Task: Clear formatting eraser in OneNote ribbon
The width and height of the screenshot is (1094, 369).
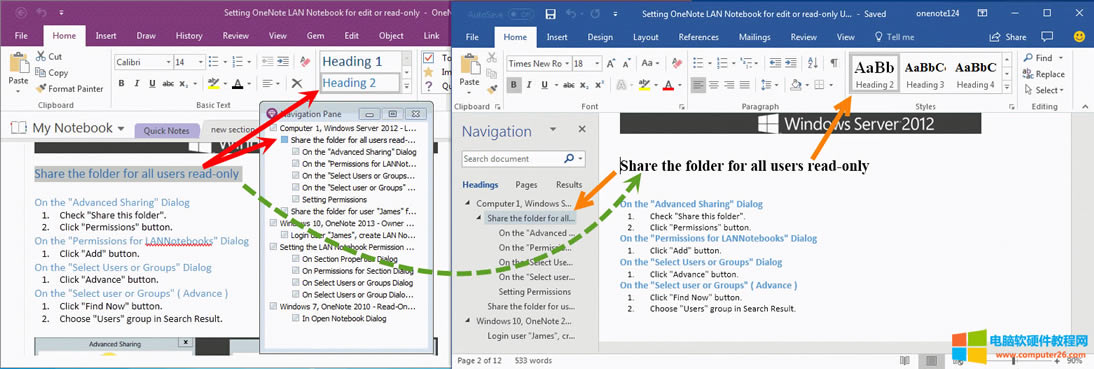Action: click(304, 62)
